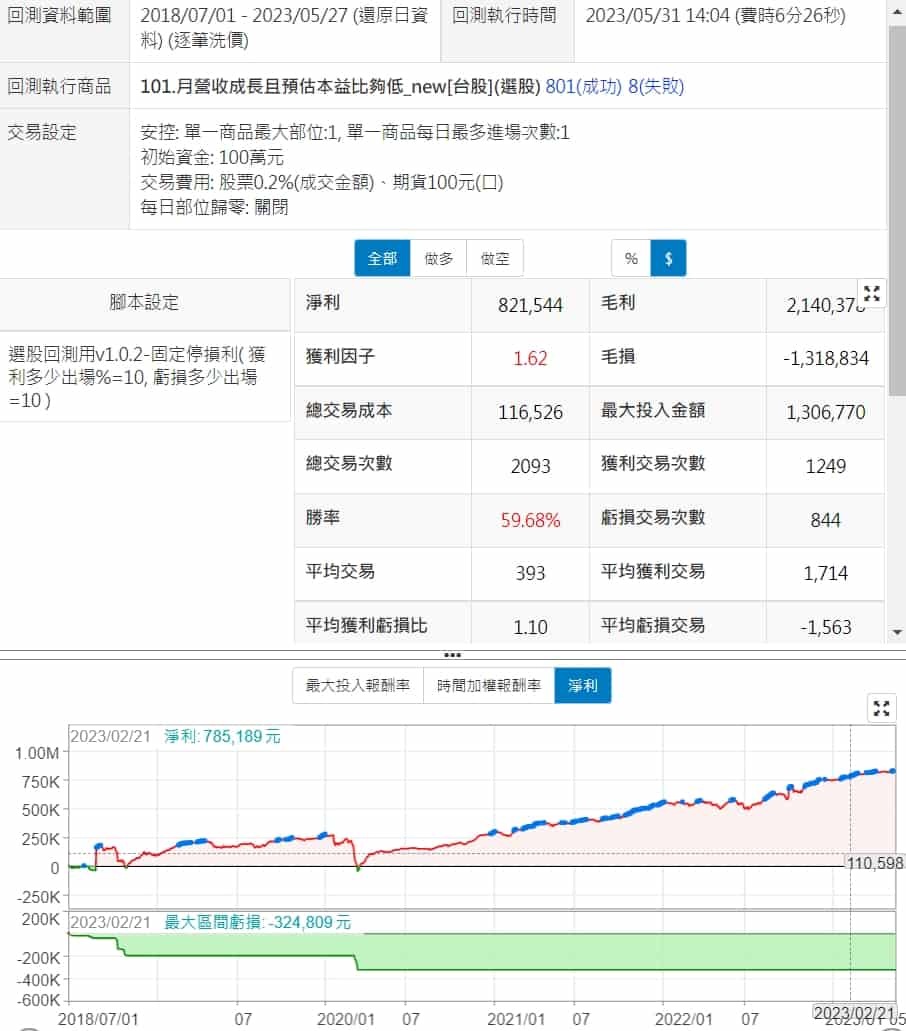Switch chart to 最大投入報酬率
Viewport: 906px width, 1031px height.
coord(357,686)
